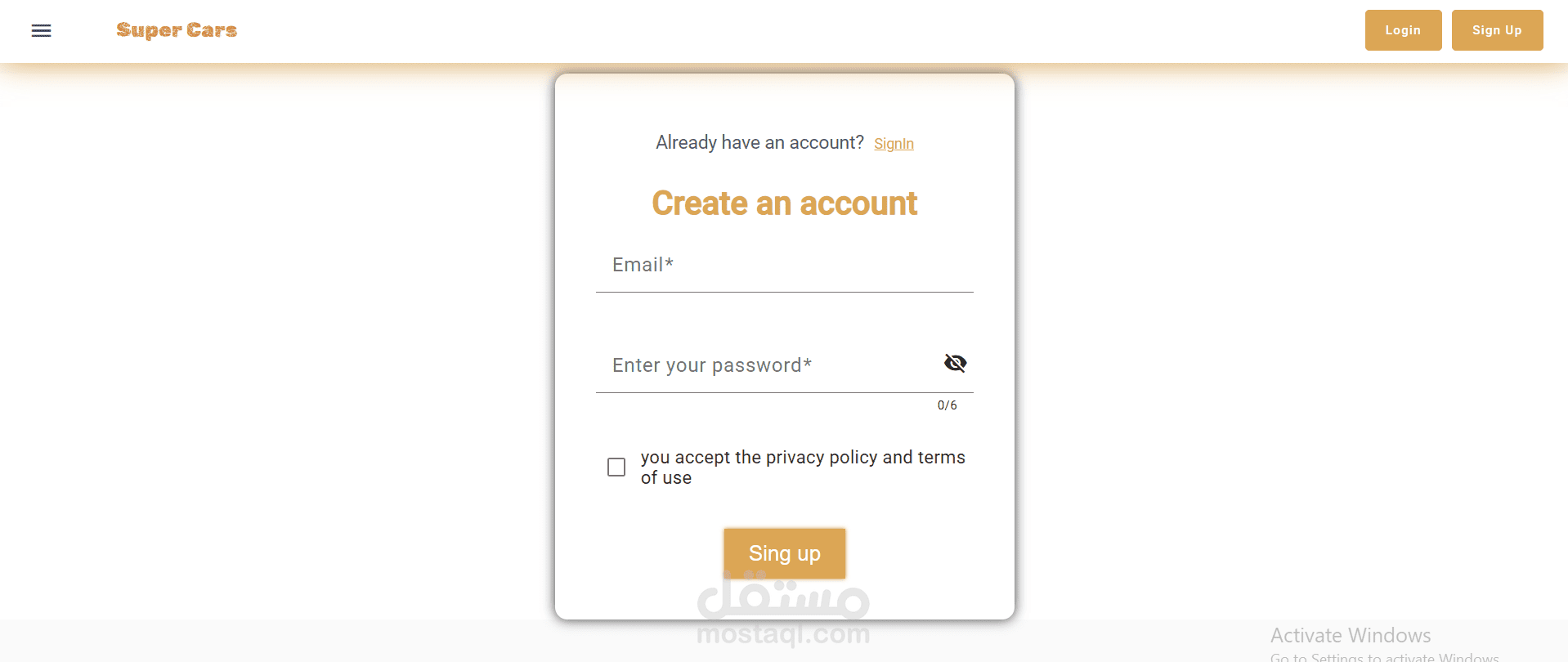
Task: Click the 0/6 password character counter
Action: 947,405
